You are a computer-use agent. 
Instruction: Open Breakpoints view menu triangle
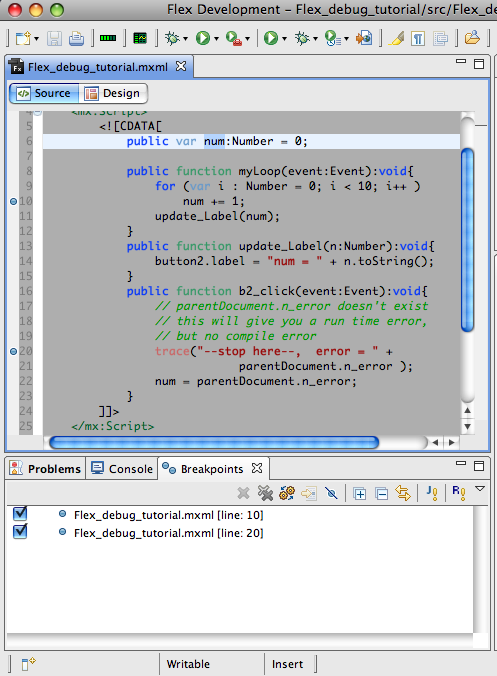coord(480,489)
